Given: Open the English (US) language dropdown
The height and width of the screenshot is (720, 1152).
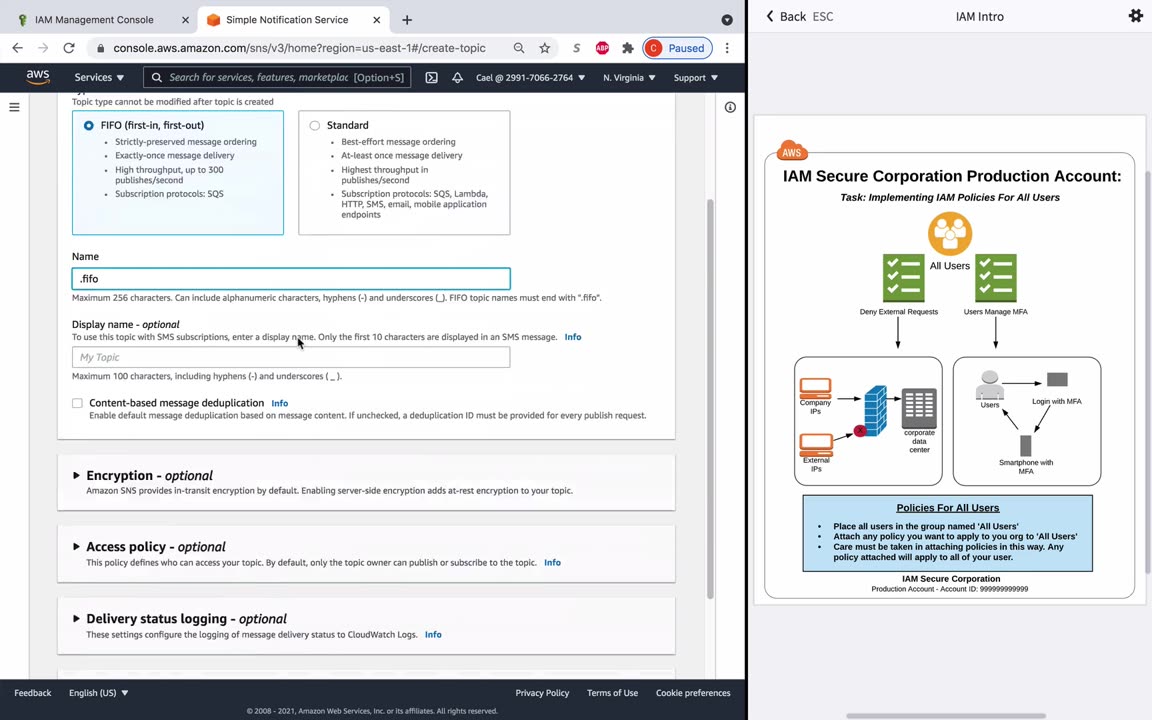Looking at the screenshot, I should [x=98, y=693].
